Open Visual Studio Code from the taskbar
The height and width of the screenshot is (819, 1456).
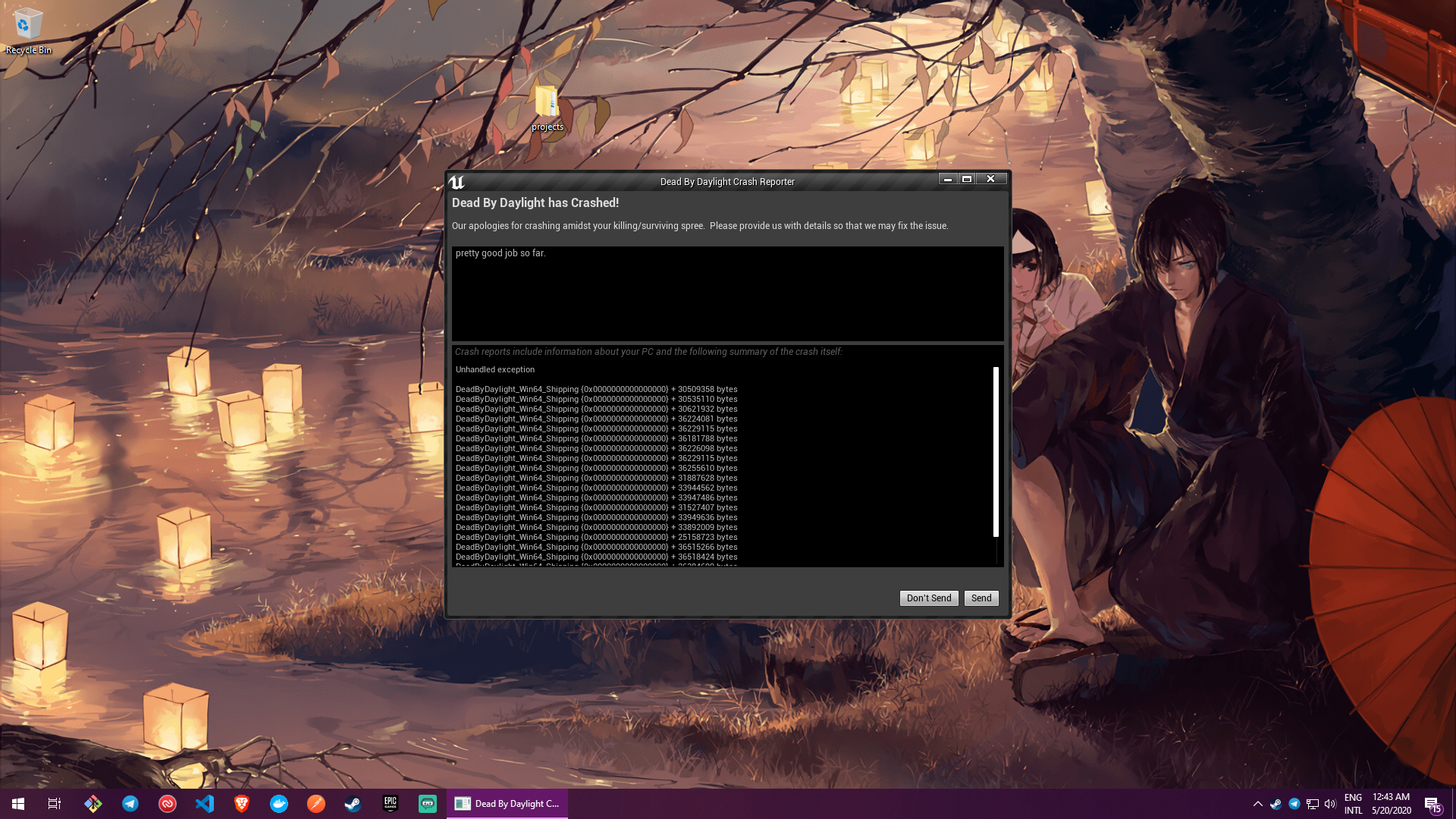(x=205, y=804)
